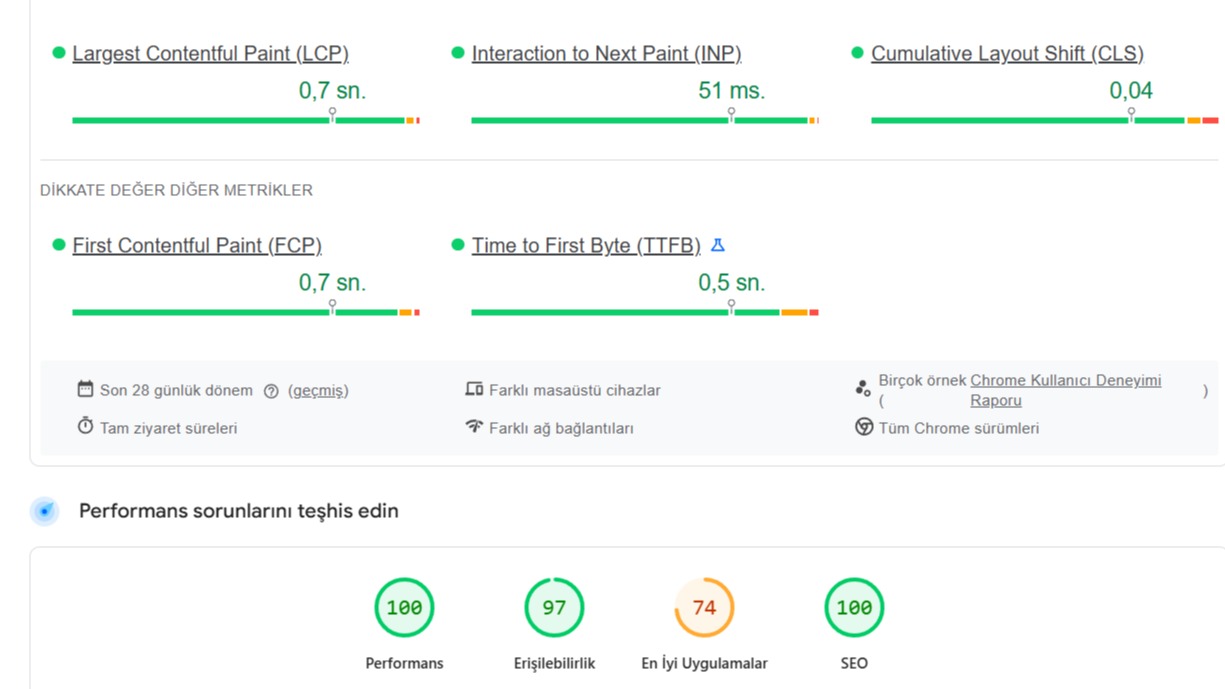Click the calendar icon beside Son 28 günlük dönem
This screenshot has height=689, width=1225.
click(85, 389)
